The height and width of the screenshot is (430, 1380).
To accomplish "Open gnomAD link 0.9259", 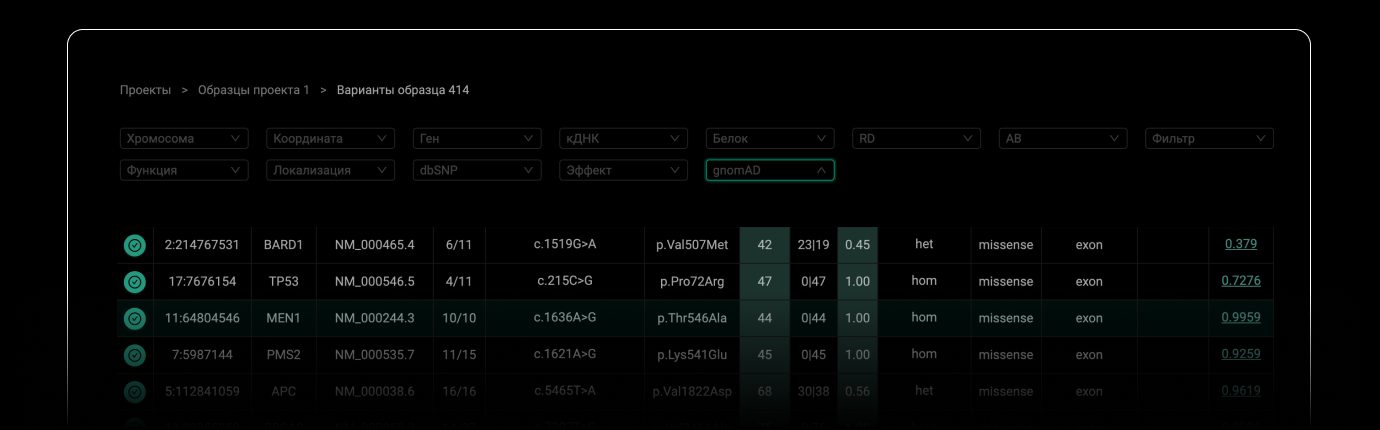I will coord(1241,354).
